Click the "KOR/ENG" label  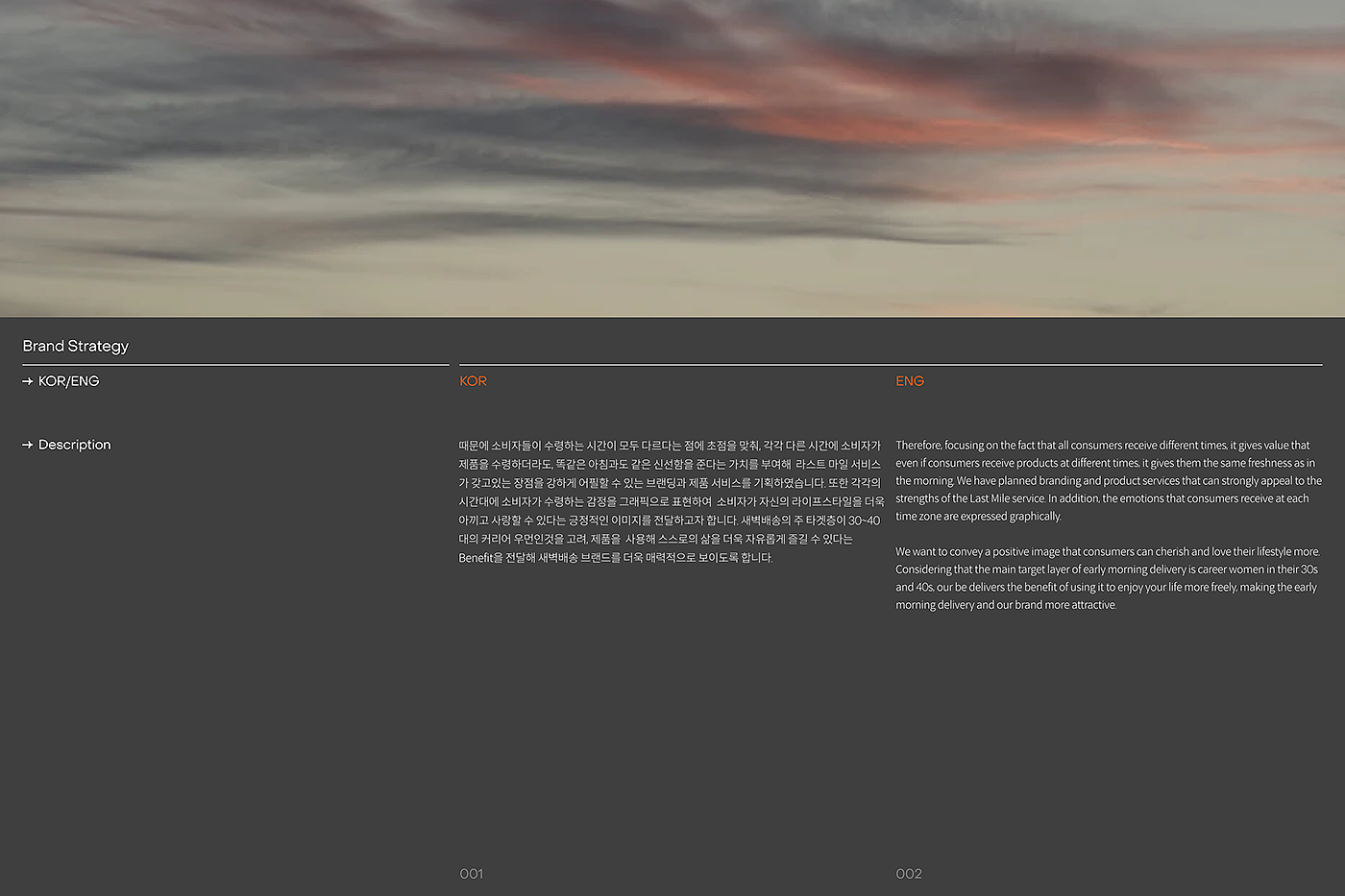pos(69,381)
